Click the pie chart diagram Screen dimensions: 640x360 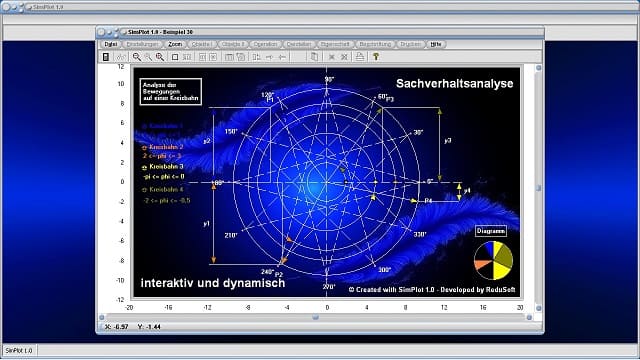tap(493, 260)
